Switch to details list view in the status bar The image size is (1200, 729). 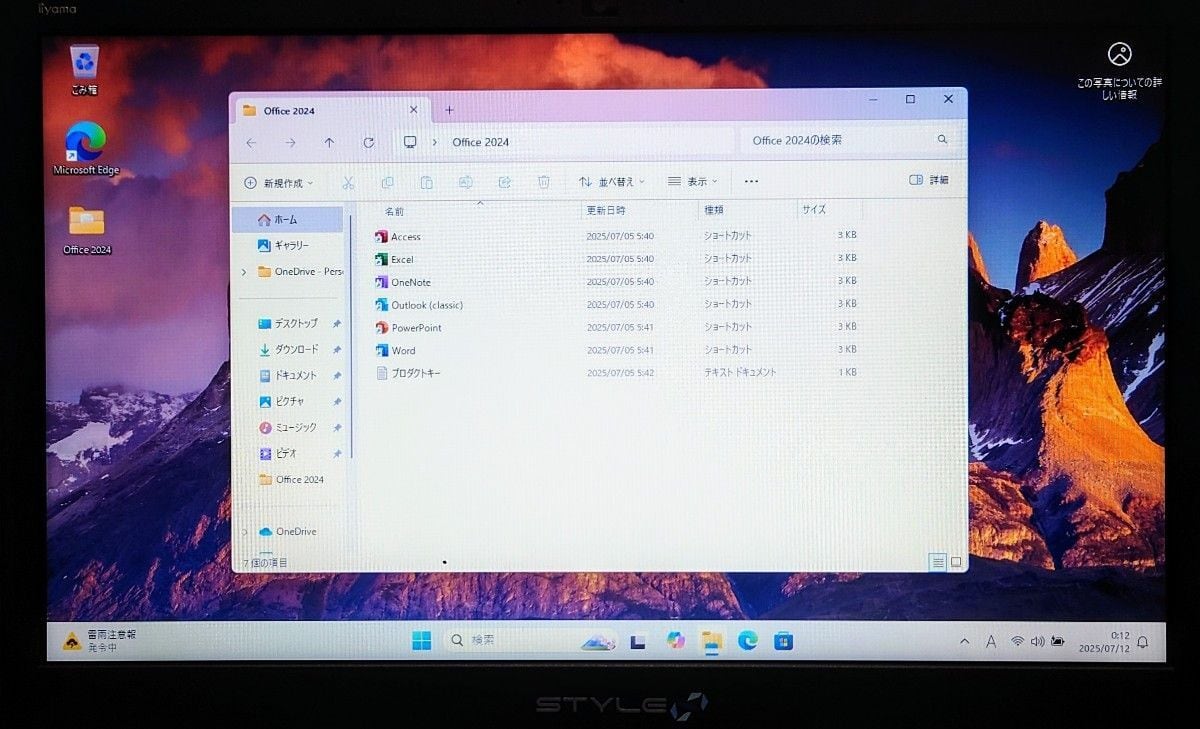pyautogui.click(x=937, y=562)
